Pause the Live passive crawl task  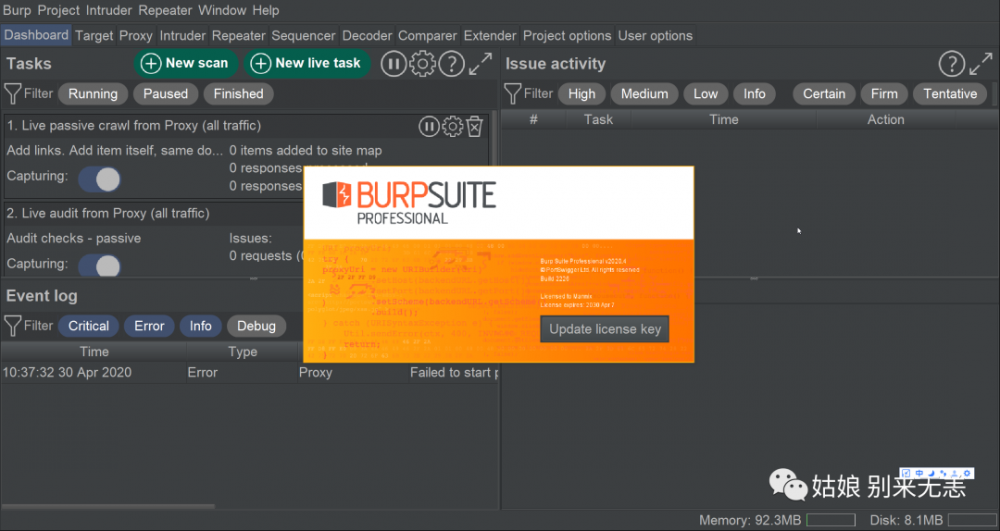(x=429, y=126)
